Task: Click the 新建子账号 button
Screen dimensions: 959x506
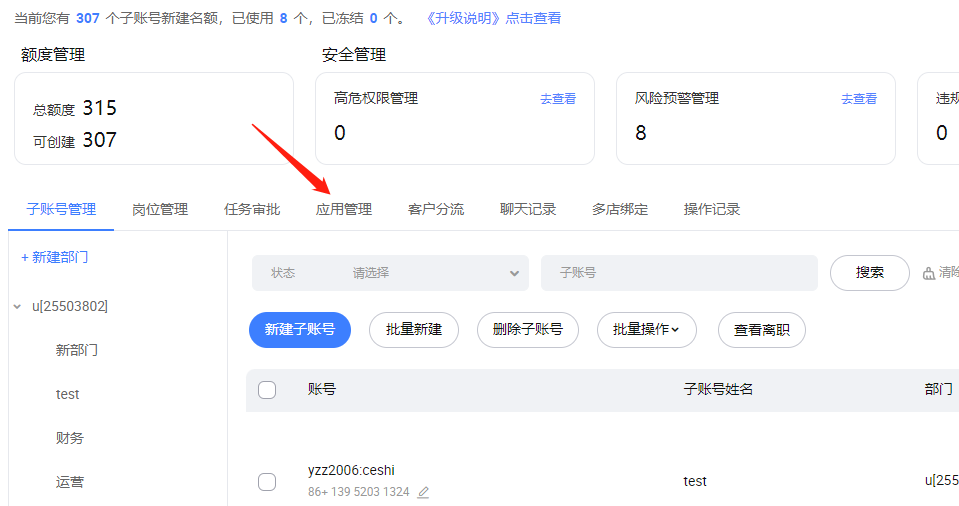Action: pos(300,330)
